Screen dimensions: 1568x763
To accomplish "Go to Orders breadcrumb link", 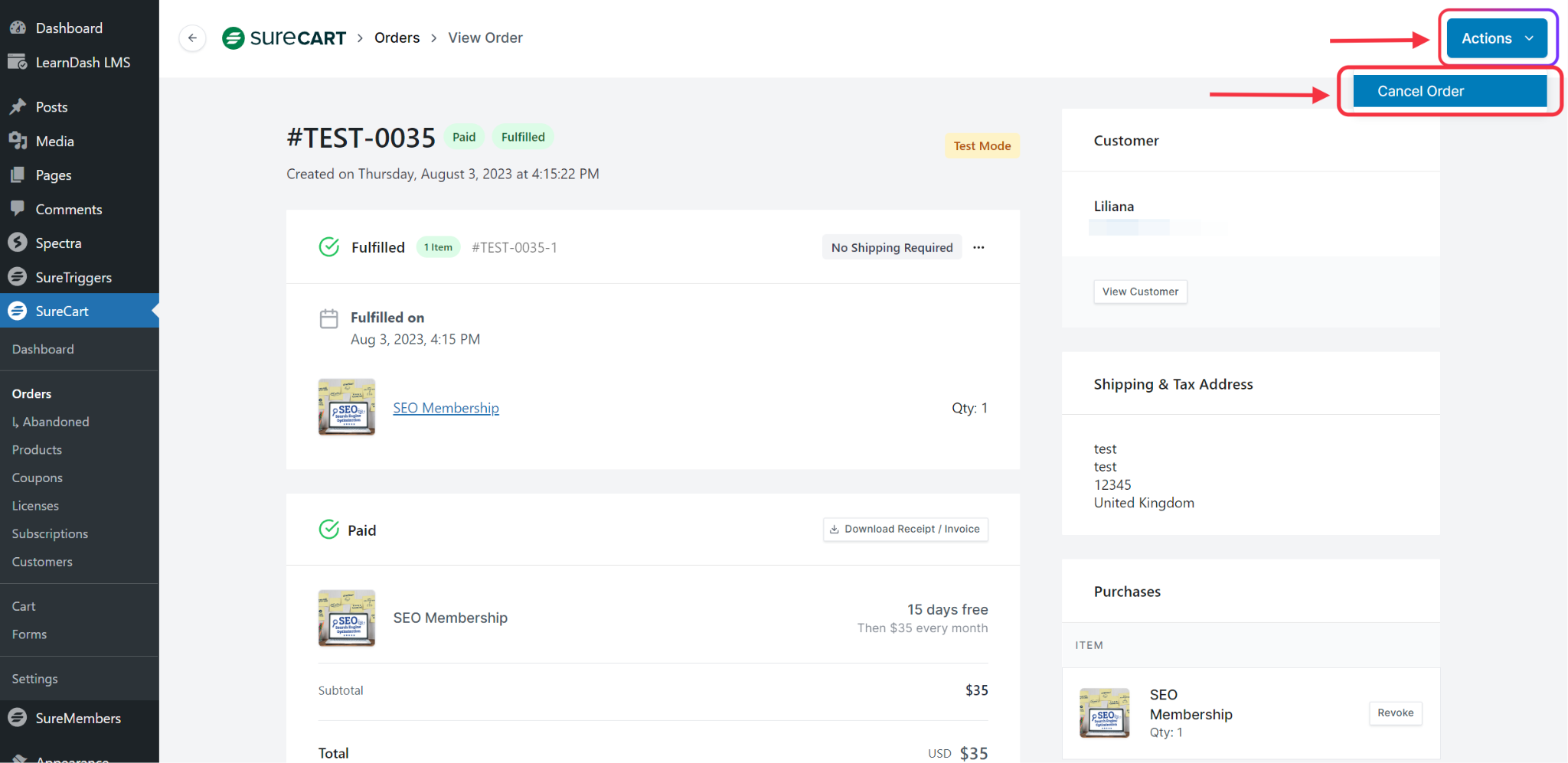I will click(397, 37).
